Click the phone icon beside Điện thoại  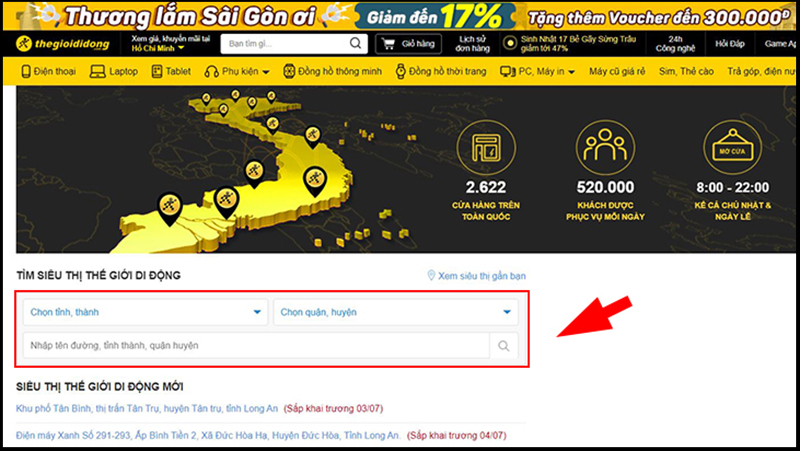pos(26,71)
